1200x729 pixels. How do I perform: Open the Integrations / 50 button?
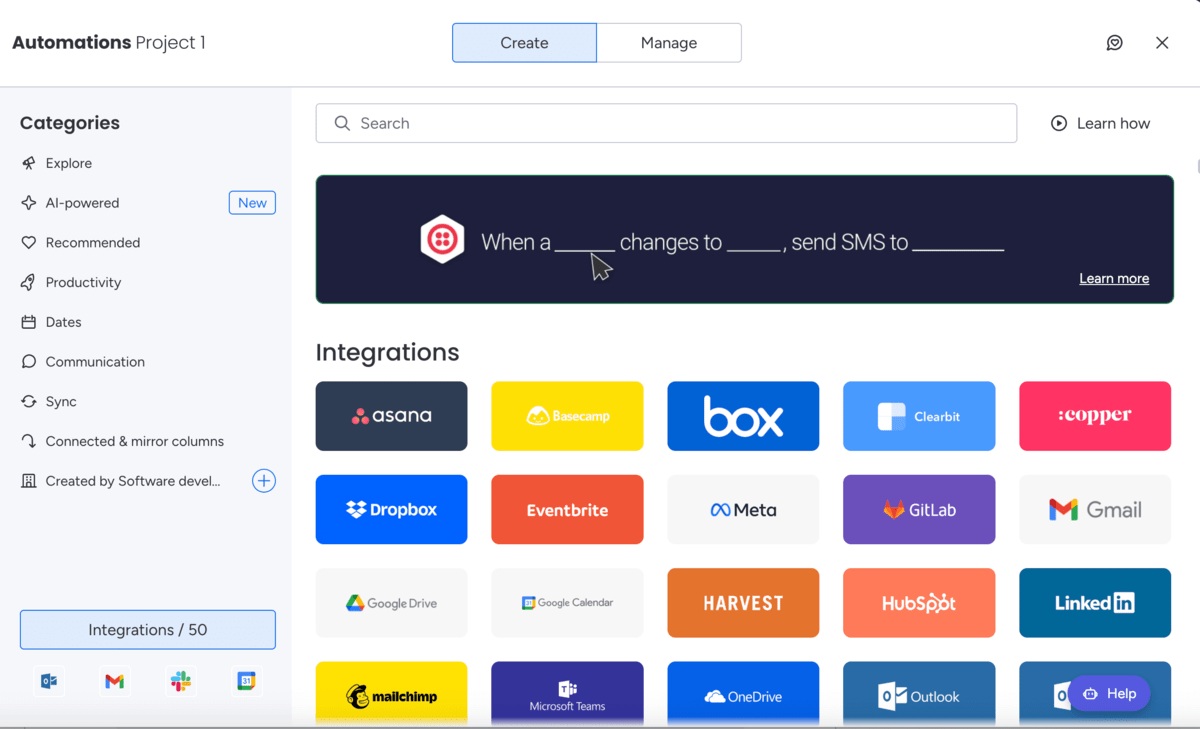[147, 629]
